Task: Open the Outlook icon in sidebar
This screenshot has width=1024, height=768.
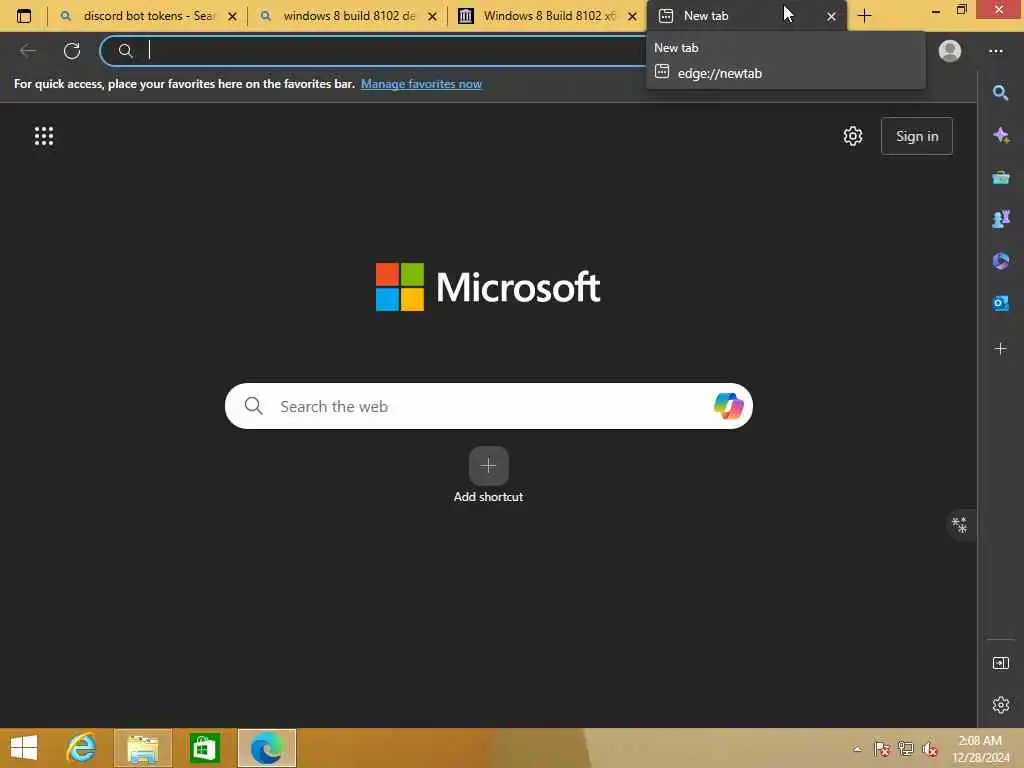Action: [1000, 303]
